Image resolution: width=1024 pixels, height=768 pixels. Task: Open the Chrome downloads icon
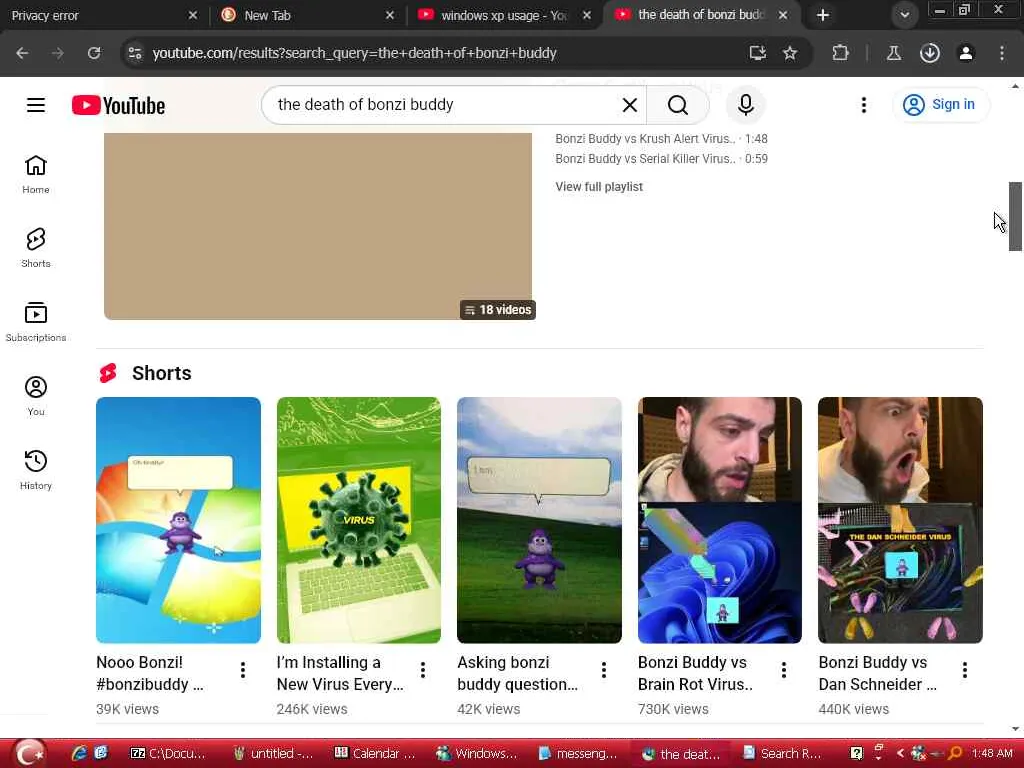930,53
